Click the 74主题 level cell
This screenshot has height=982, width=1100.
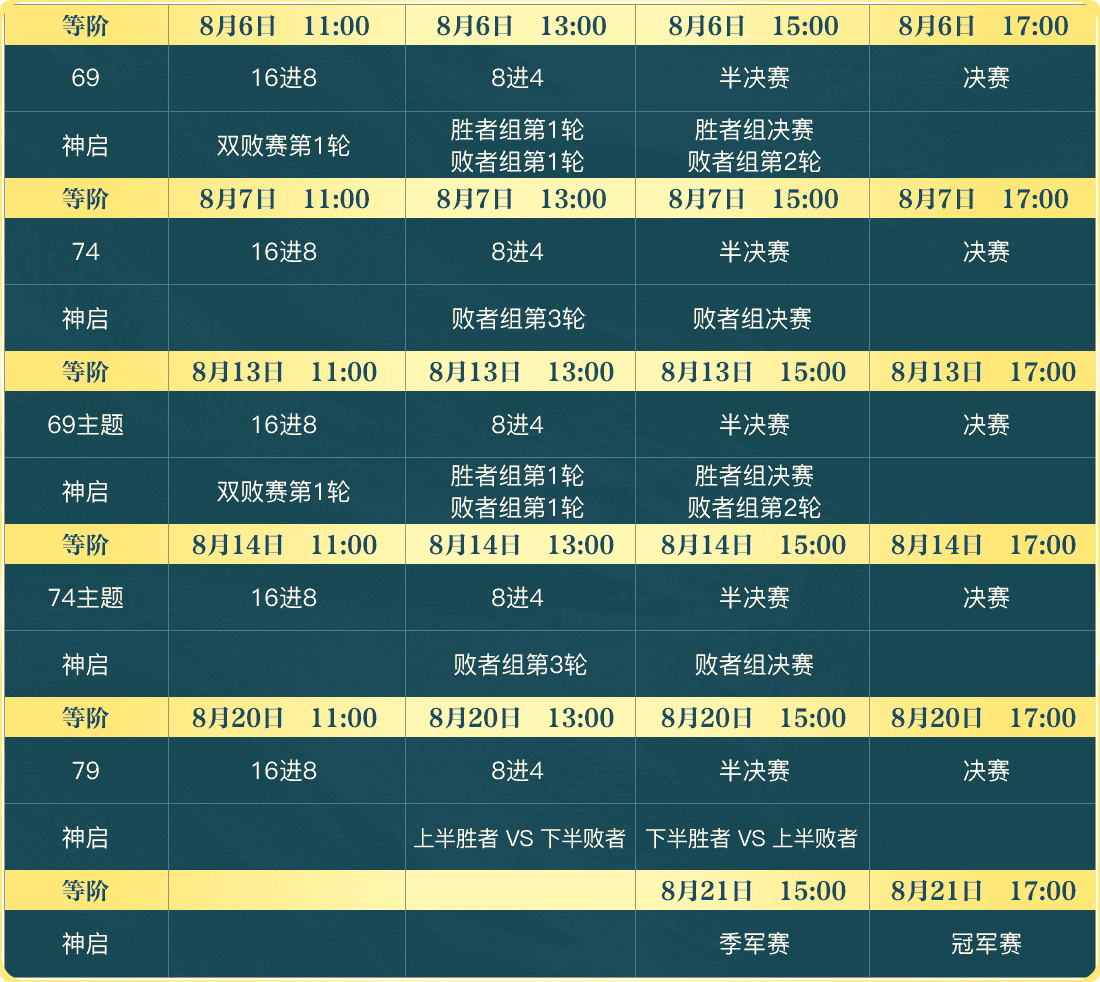click(86, 598)
